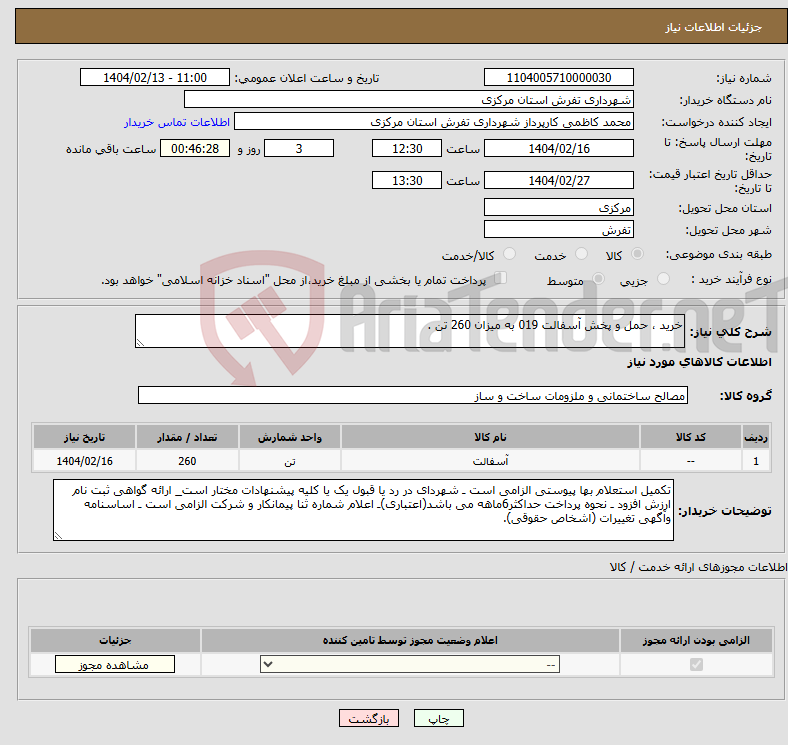
Task: Click the unit cell تن
Action: pos(290,460)
